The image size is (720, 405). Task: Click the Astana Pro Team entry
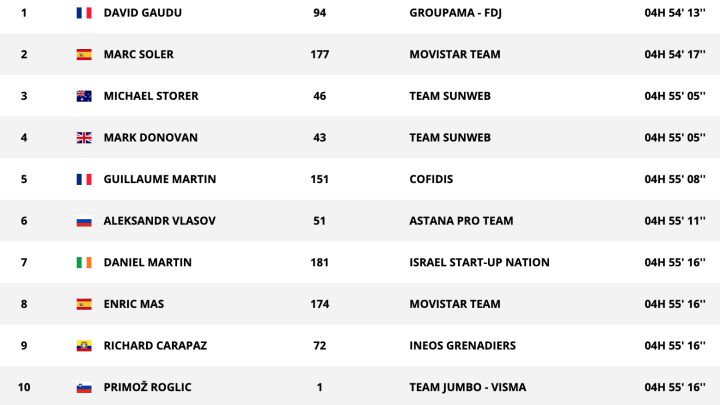coord(461,221)
